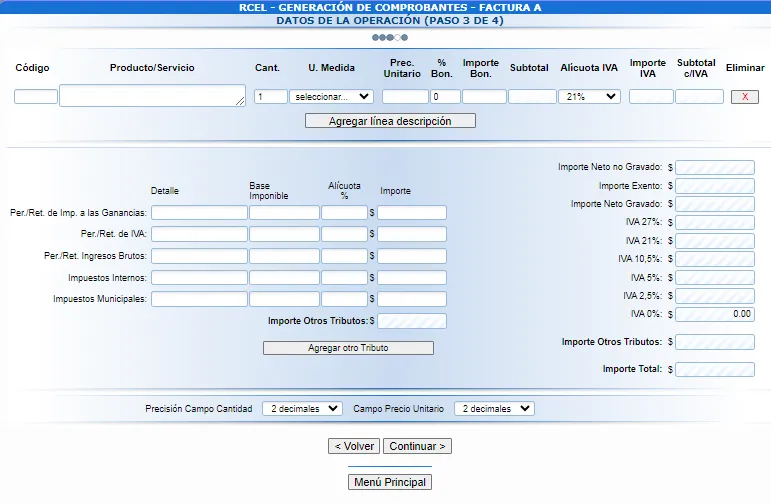Focus the Producto/Servicio text area

point(152,96)
